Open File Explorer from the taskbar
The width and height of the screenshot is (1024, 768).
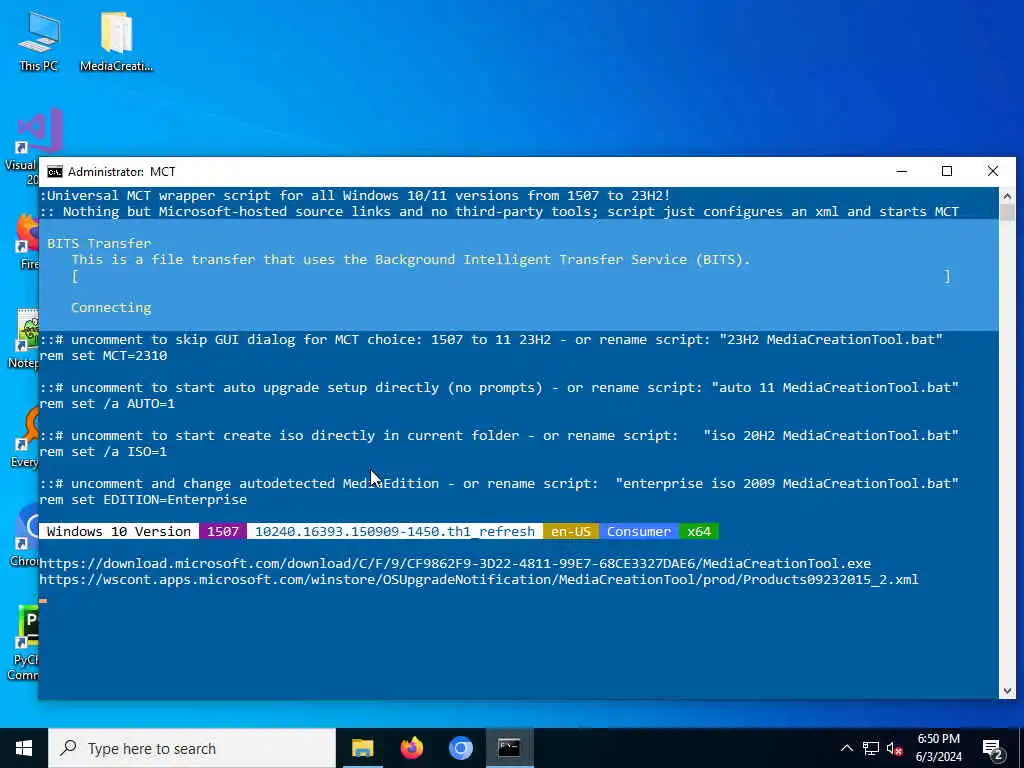click(x=362, y=748)
